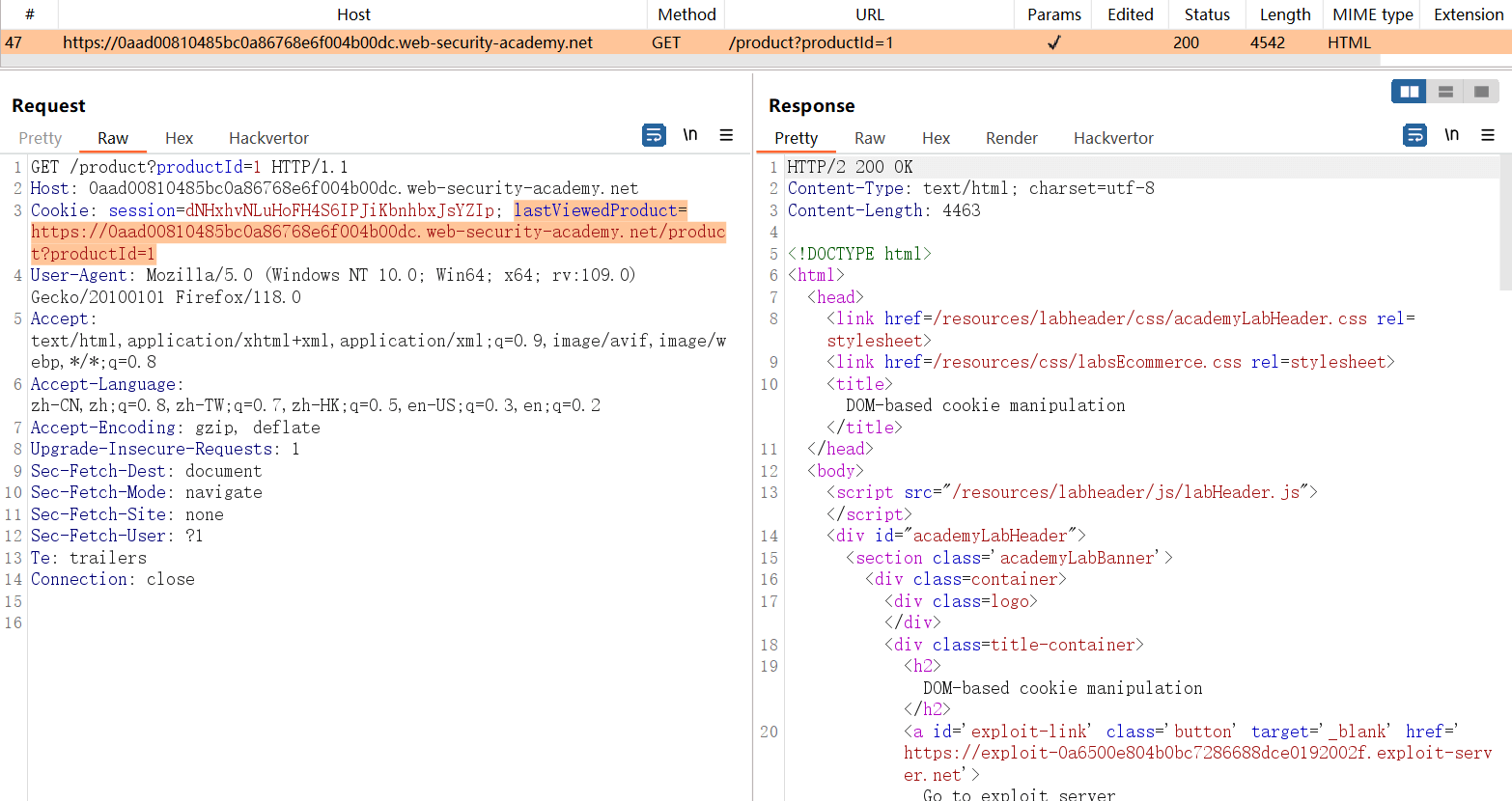Click Sec-Fetch-Mode header line

(x=146, y=492)
